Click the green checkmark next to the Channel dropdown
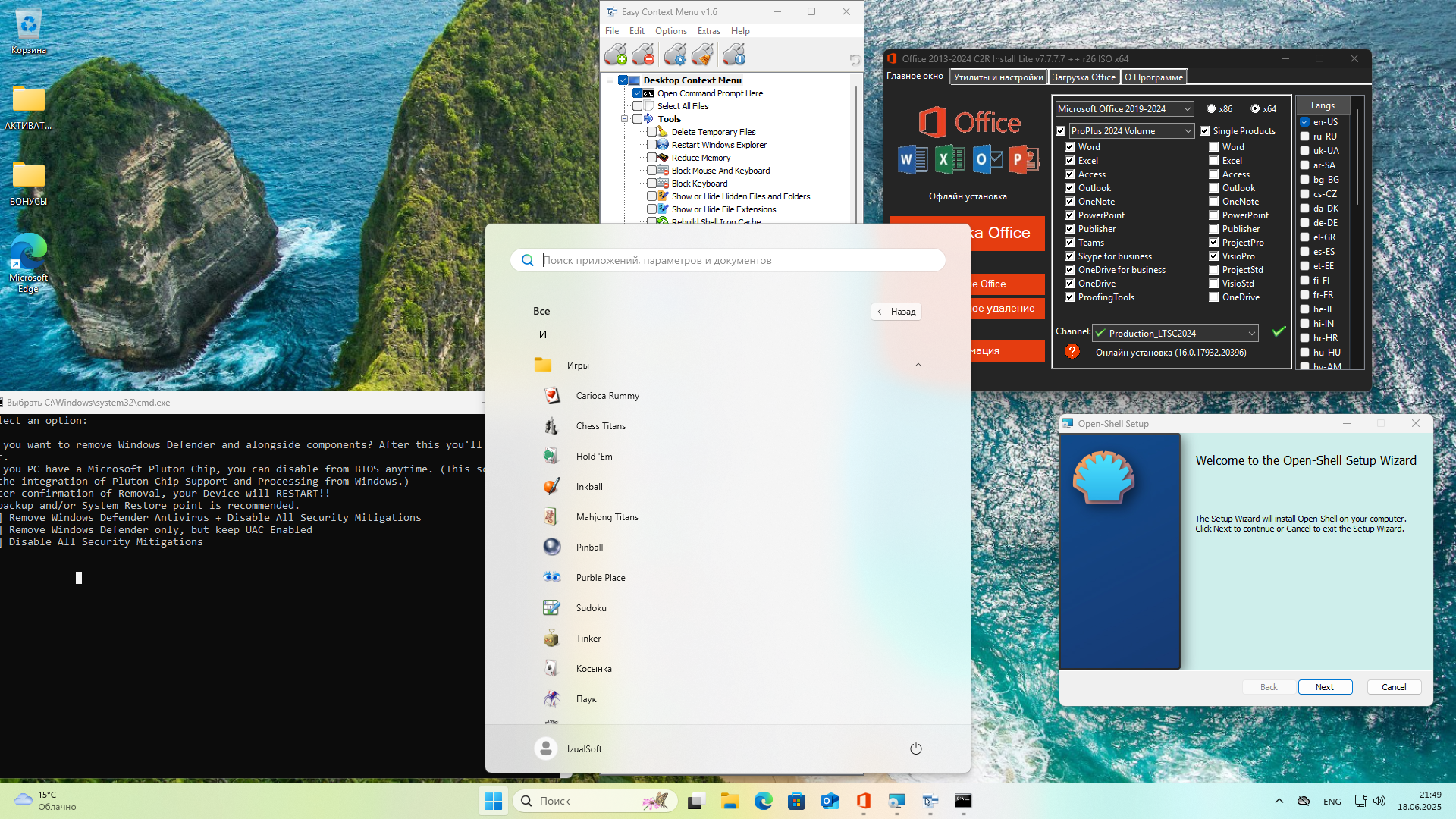Screen dimensions: 1456x819 1279,331
